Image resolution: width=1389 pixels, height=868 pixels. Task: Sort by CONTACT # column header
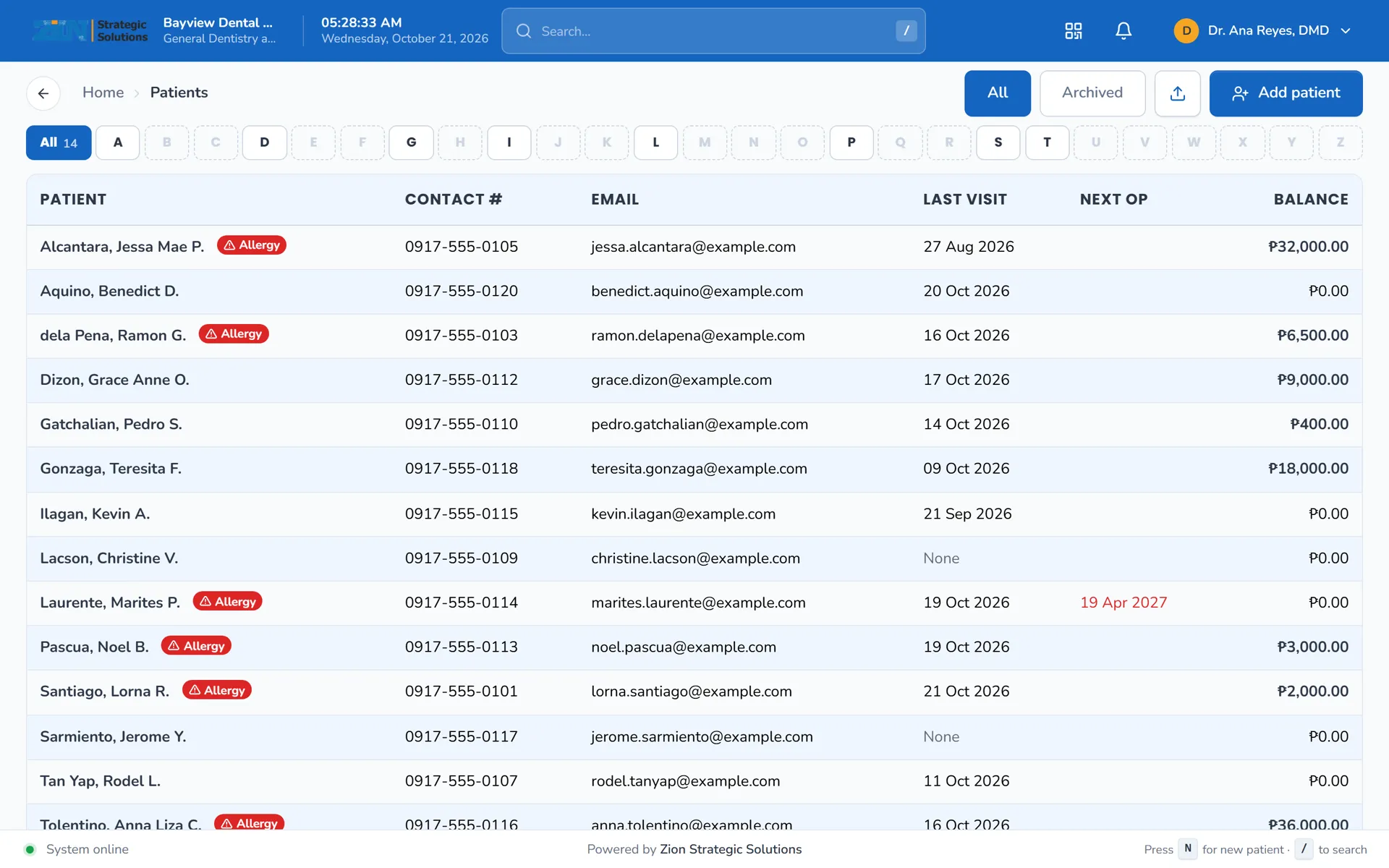(453, 200)
